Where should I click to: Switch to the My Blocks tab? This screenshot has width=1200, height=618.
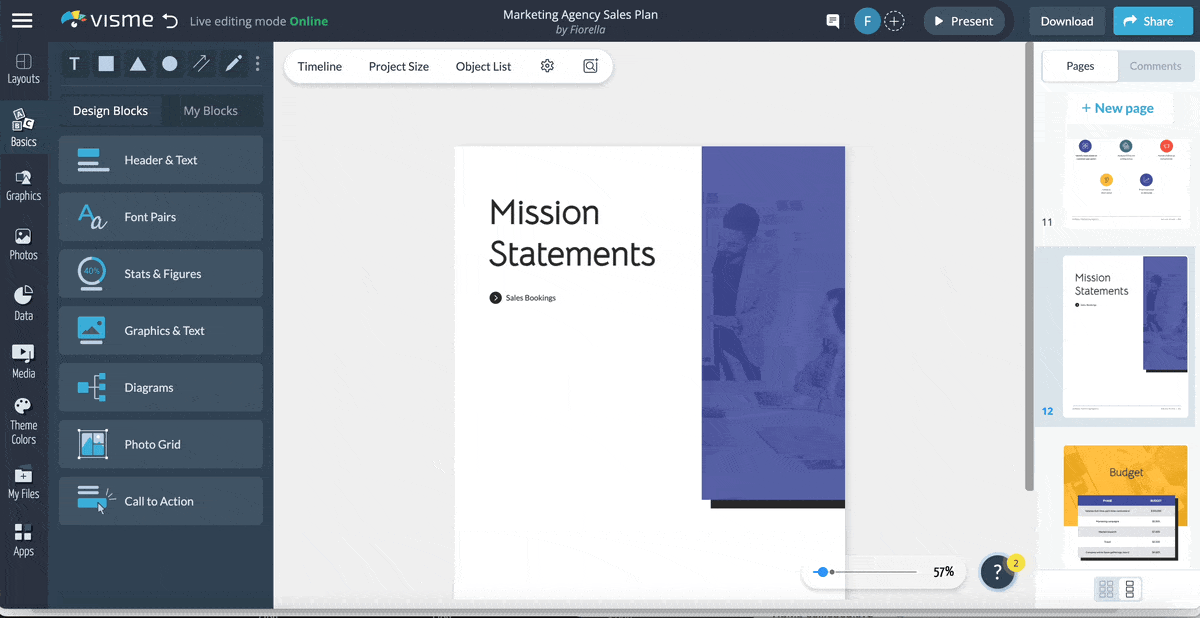coord(210,111)
